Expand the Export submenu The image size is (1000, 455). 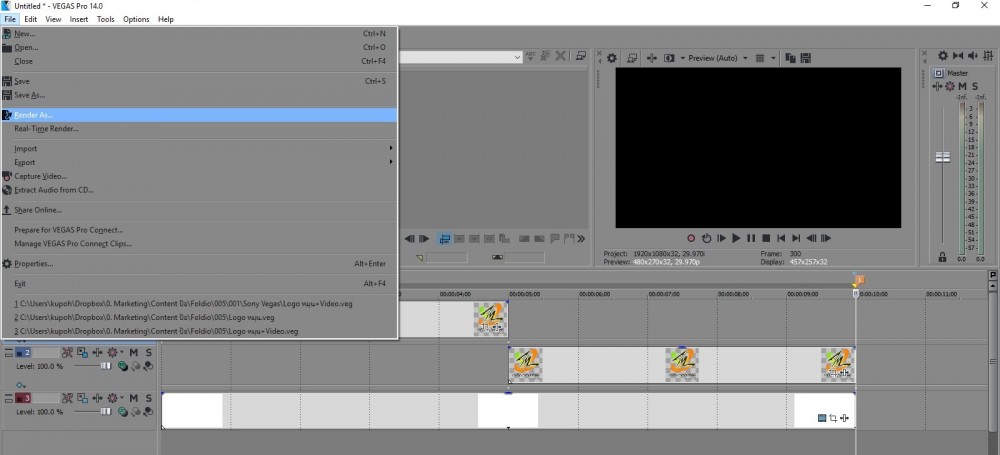(x=199, y=162)
